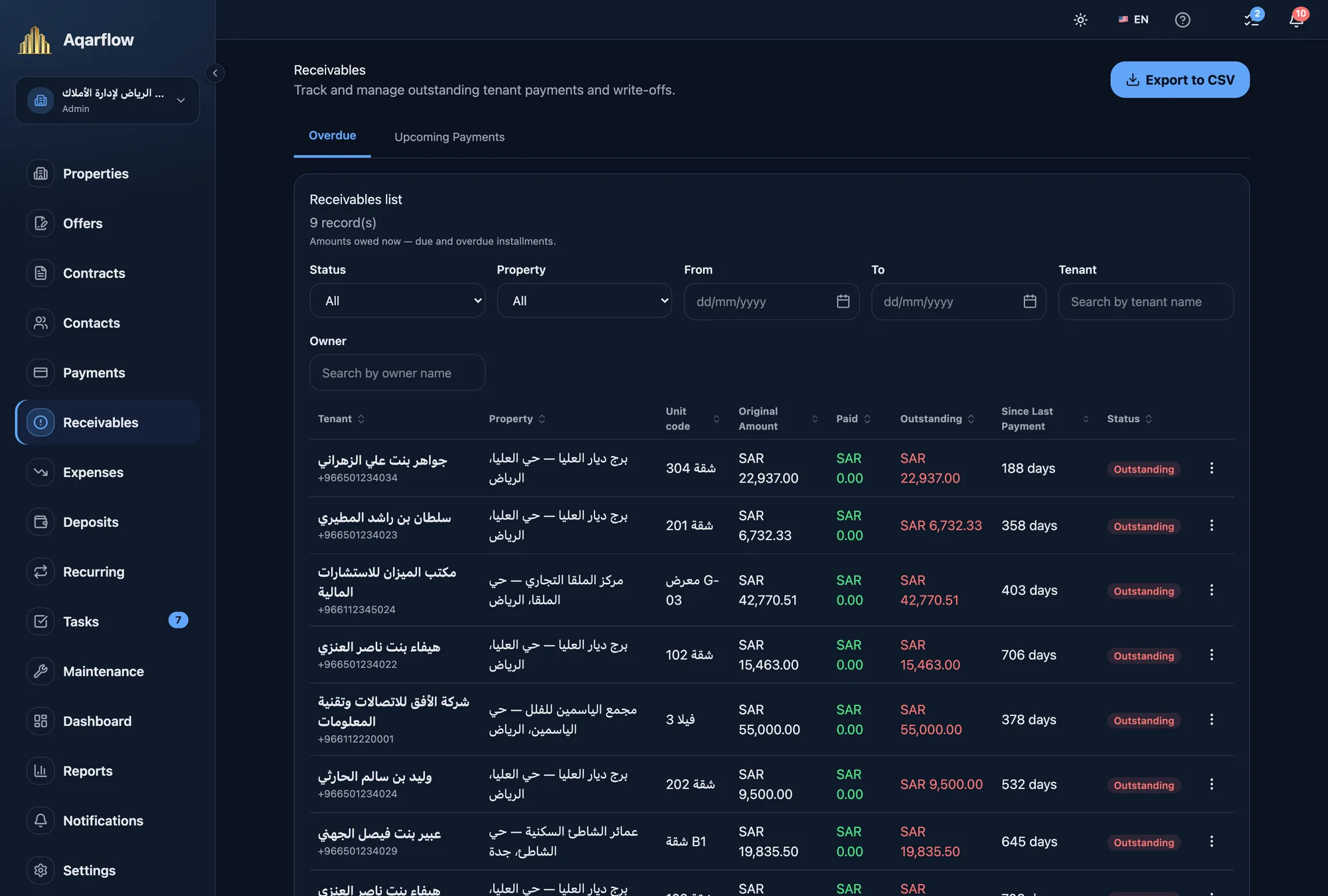
Task: Open Notifications in the sidebar
Action: (x=108, y=820)
